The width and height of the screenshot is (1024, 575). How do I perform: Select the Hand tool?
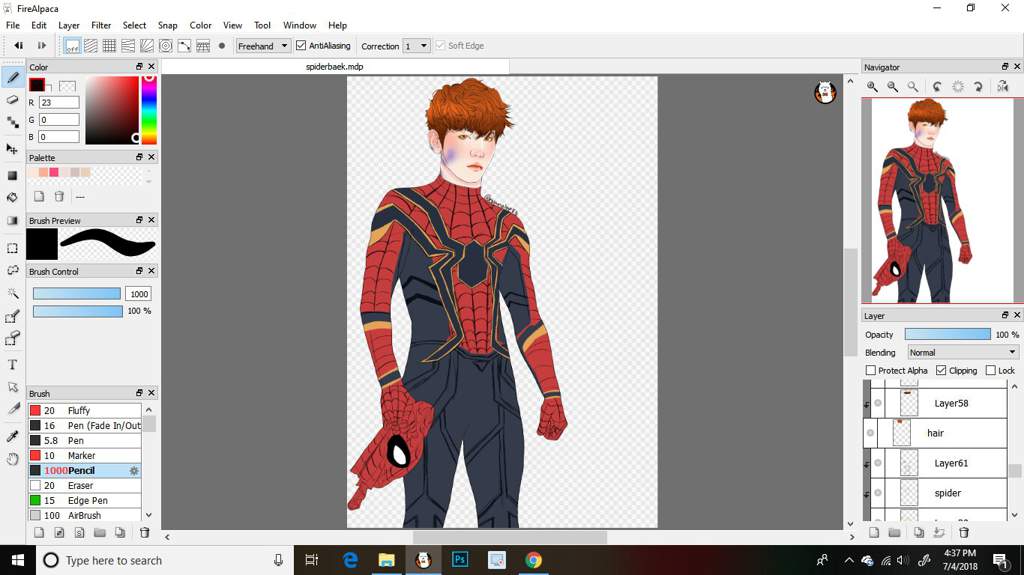tap(12, 459)
